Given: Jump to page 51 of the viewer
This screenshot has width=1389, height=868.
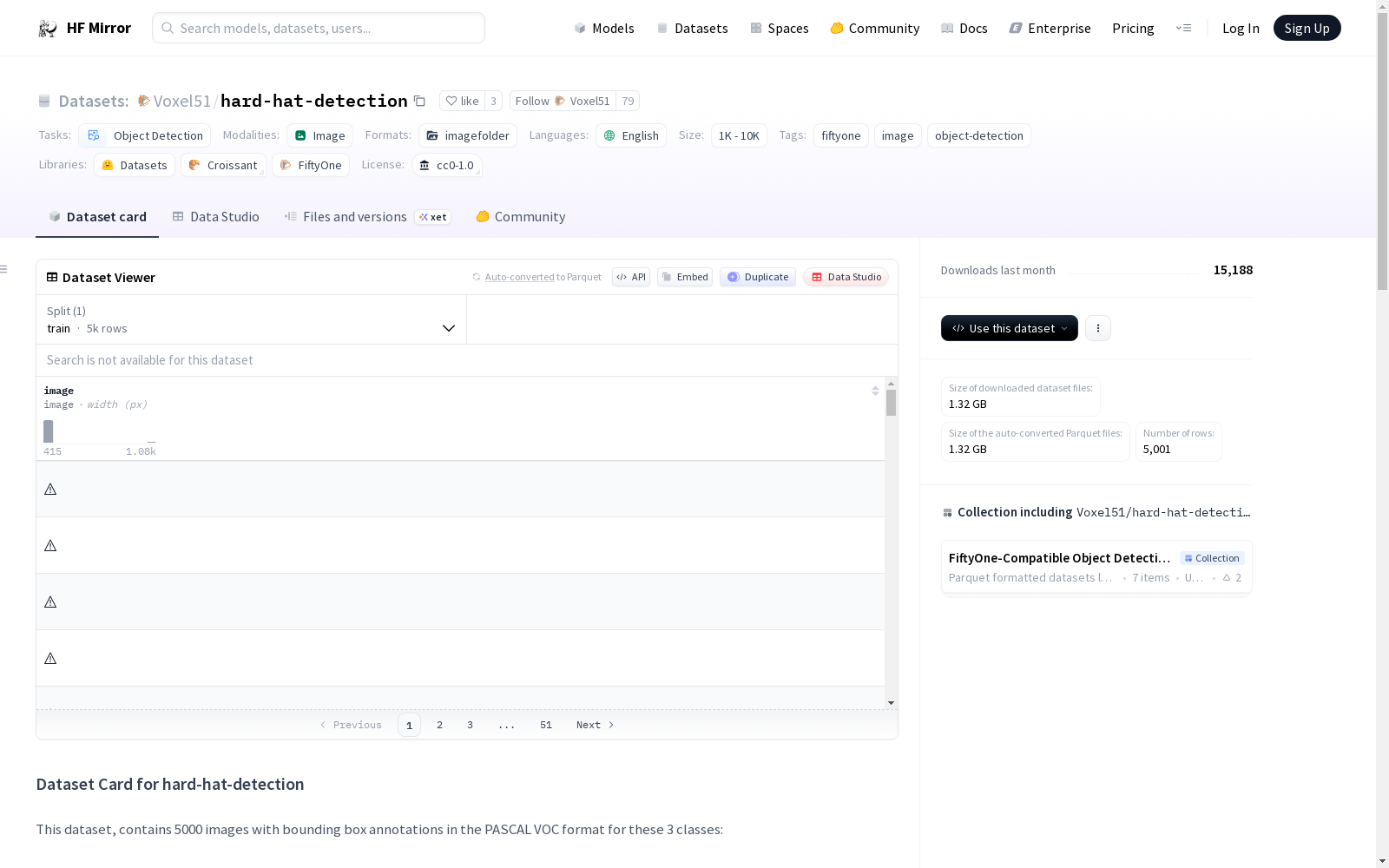Looking at the screenshot, I should (546, 725).
